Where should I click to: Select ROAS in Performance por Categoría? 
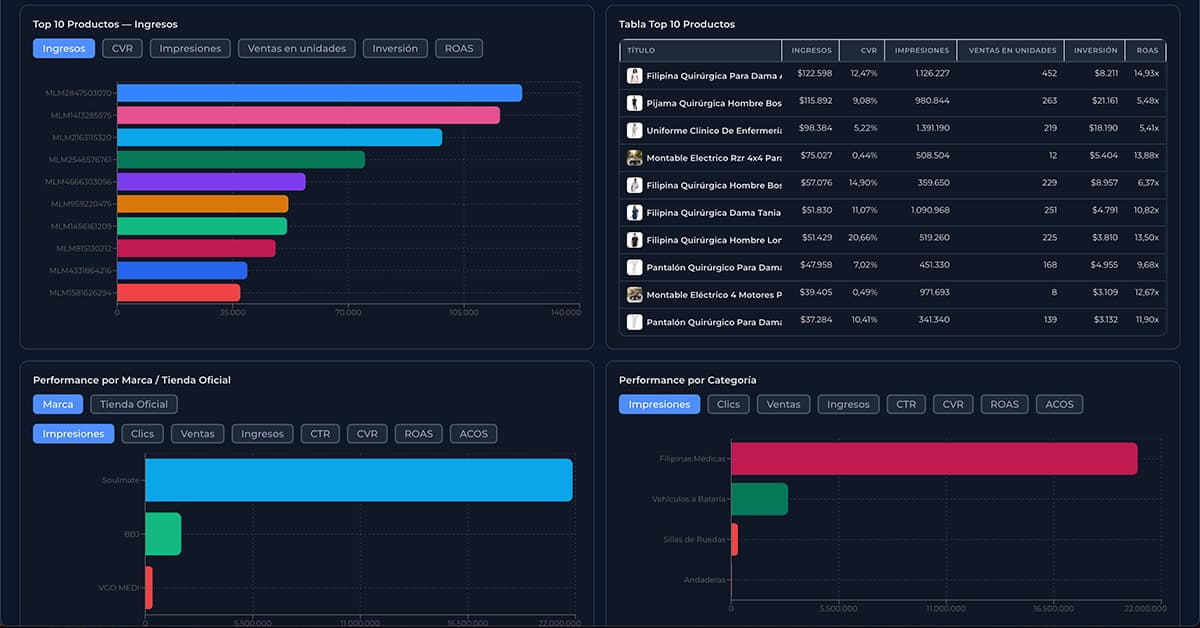point(1005,404)
